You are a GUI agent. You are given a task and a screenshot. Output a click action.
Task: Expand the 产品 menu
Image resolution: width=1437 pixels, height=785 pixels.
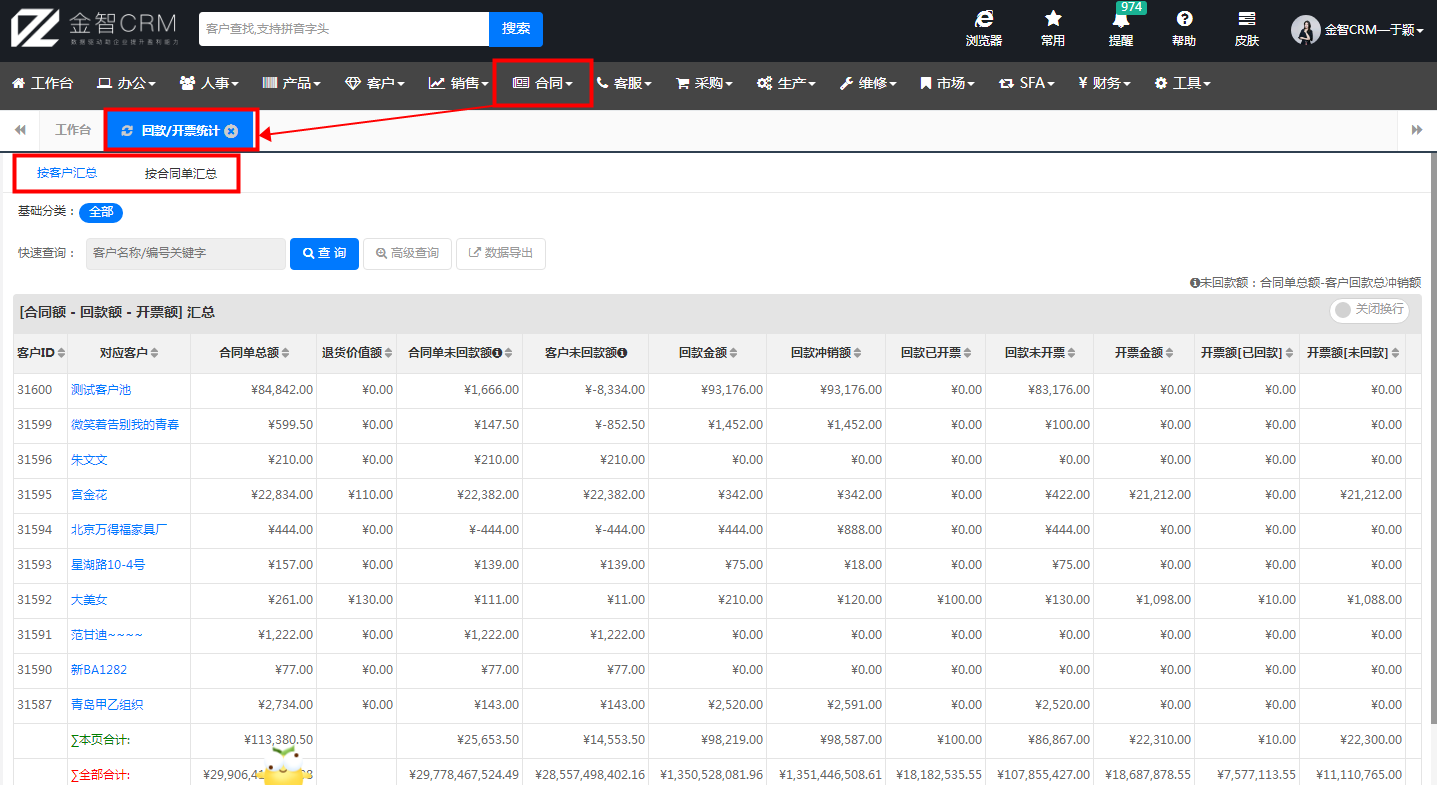coord(291,83)
